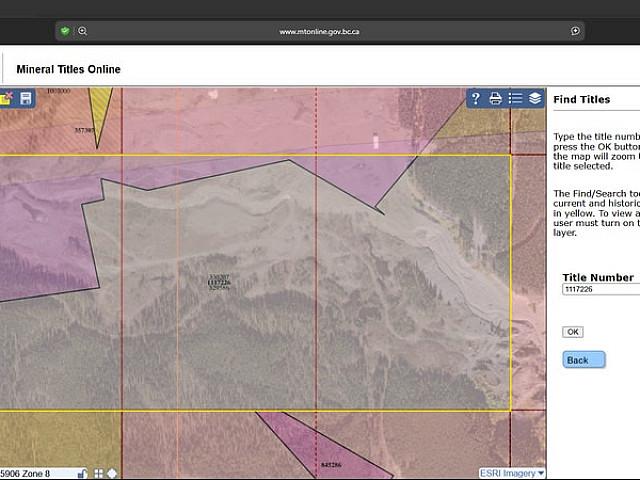Image resolution: width=640 pixels, height=480 pixels.
Task: Click the padlock icon in status bar
Action: tap(83, 473)
